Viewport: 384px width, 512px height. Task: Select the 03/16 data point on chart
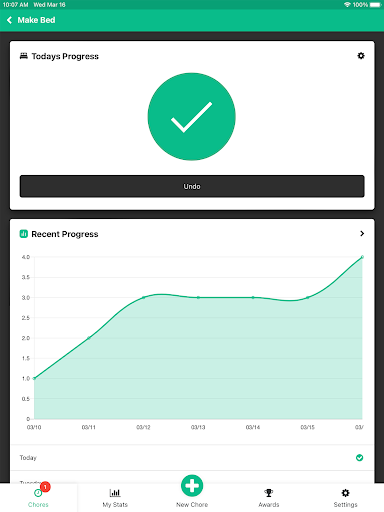(362, 257)
